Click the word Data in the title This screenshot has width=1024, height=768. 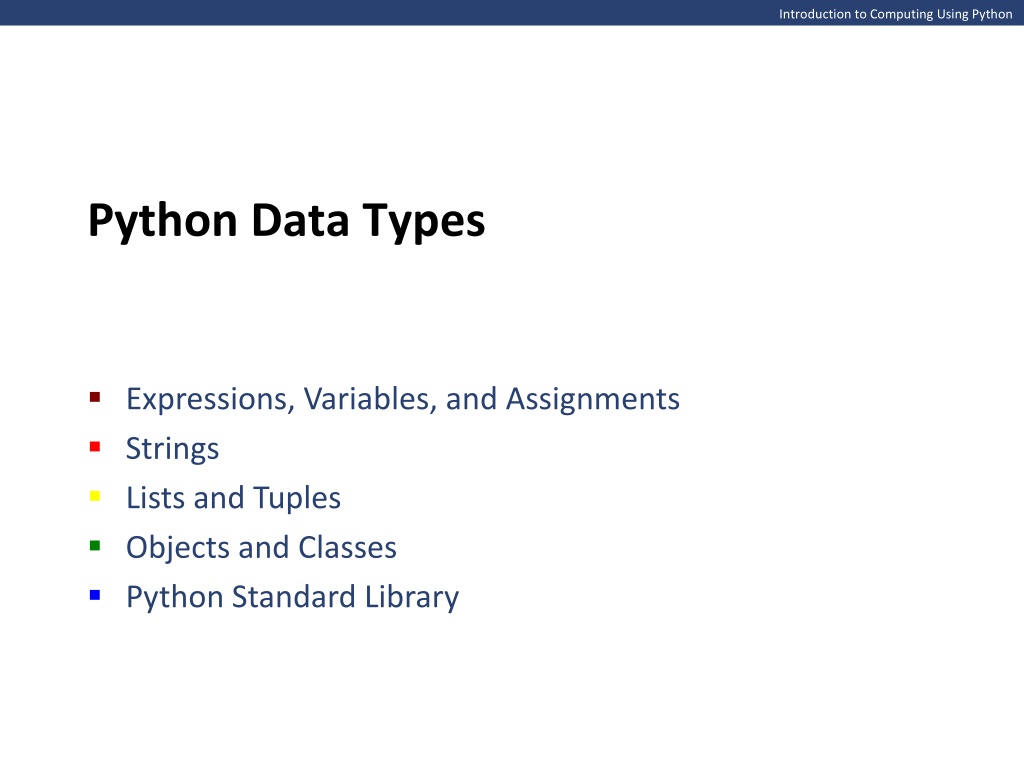(300, 220)
